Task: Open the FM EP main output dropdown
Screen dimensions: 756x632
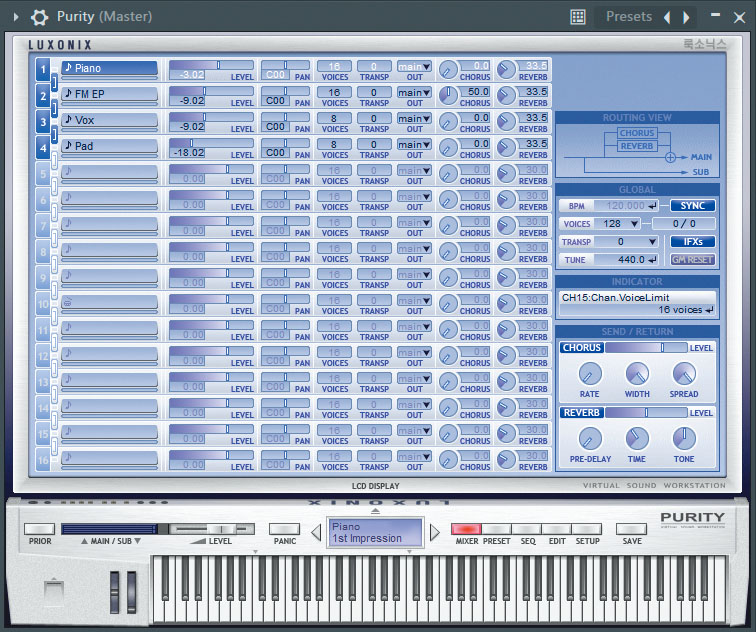Action: click(x=414, y=92)
